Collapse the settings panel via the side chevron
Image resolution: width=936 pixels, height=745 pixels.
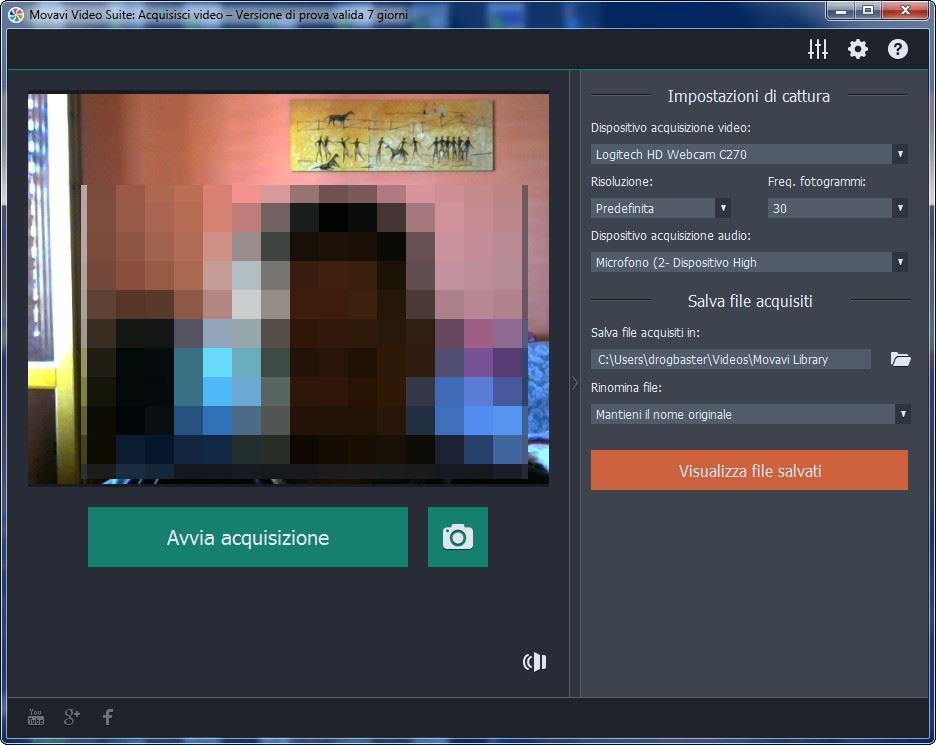tap(573, 382)
